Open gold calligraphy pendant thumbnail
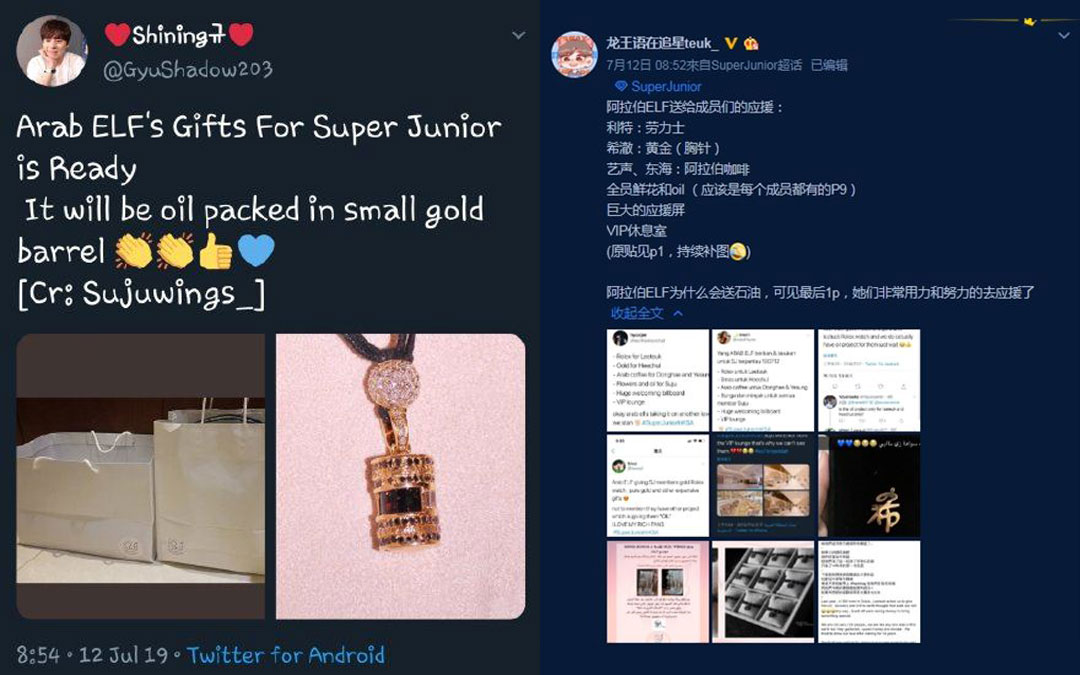The width and height of the screenshot is (1080, 675). [869, 486]
